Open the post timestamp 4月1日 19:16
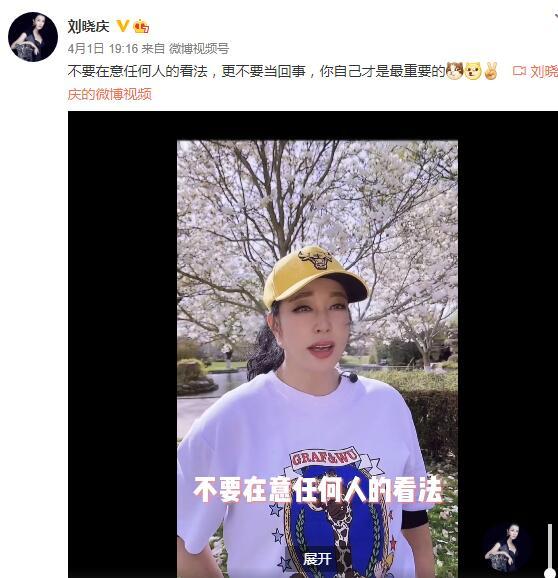558x578 pixels. click(103, 49)
